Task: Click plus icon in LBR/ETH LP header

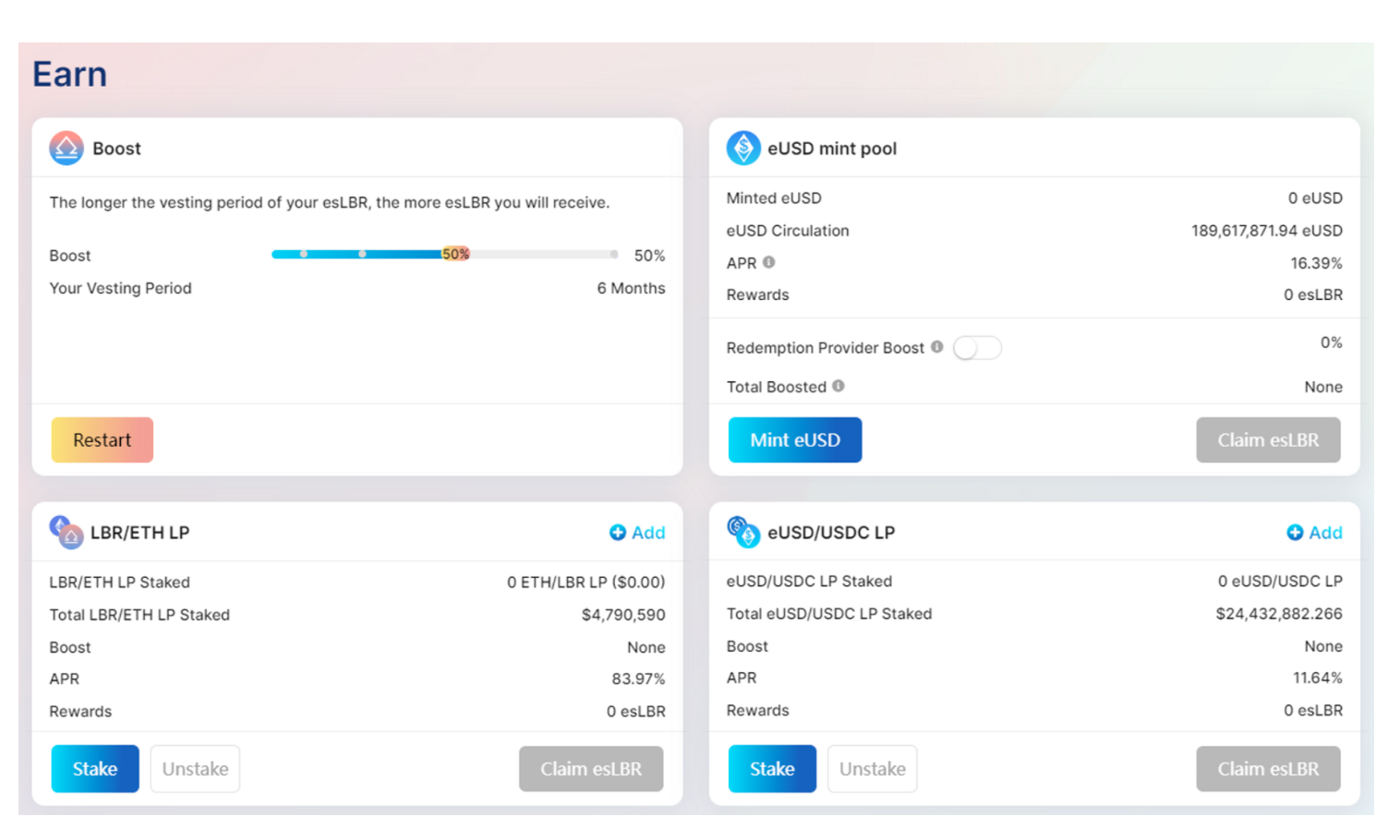Action: [618, 533]
